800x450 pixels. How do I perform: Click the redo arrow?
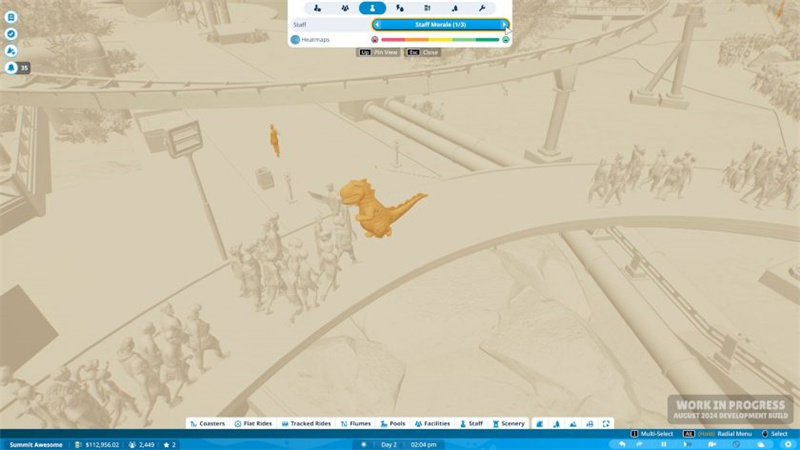click(640, 444)
